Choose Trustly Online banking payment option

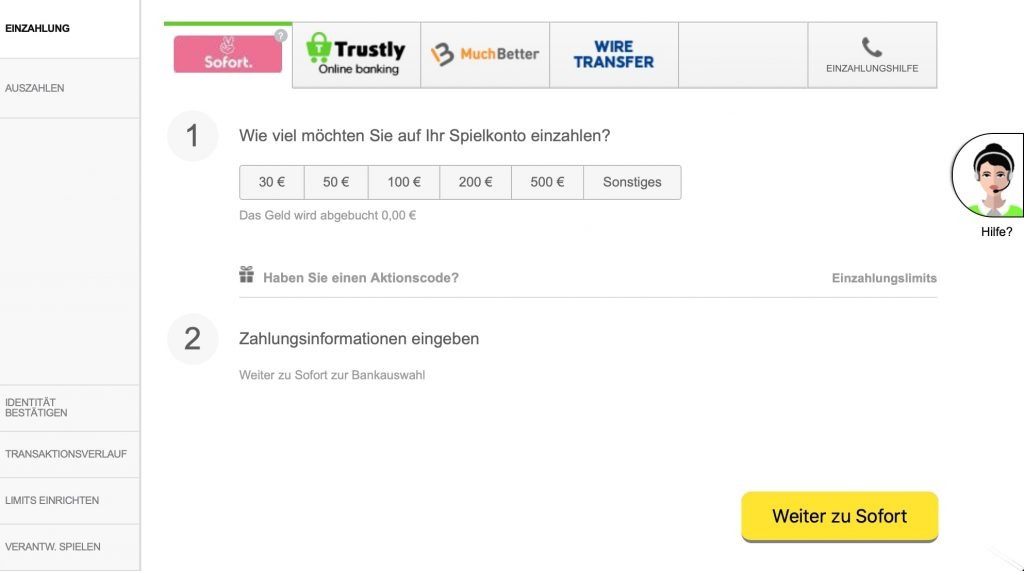pyautogui.click(x=356, y=55)
